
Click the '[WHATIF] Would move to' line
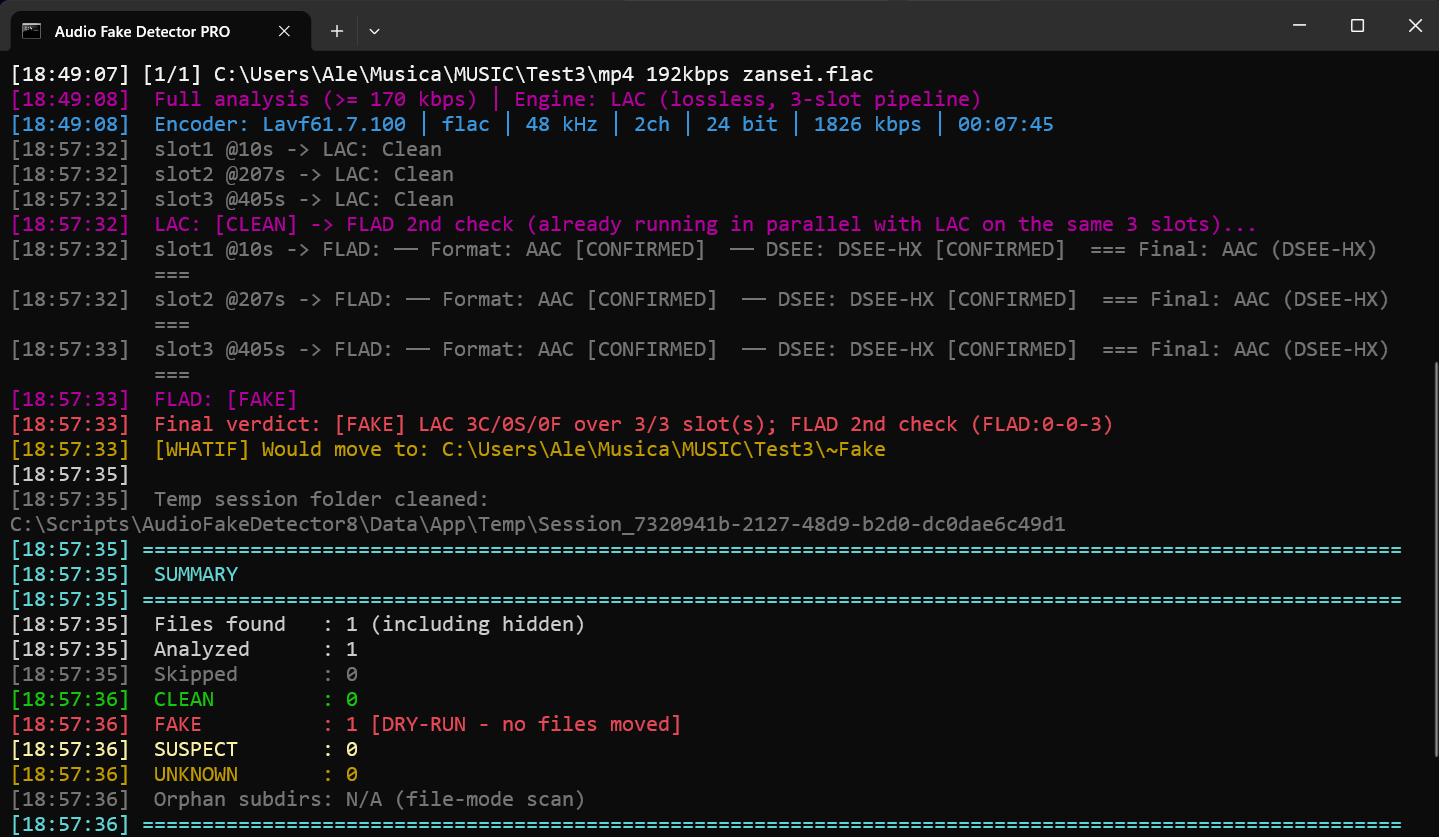448,449
